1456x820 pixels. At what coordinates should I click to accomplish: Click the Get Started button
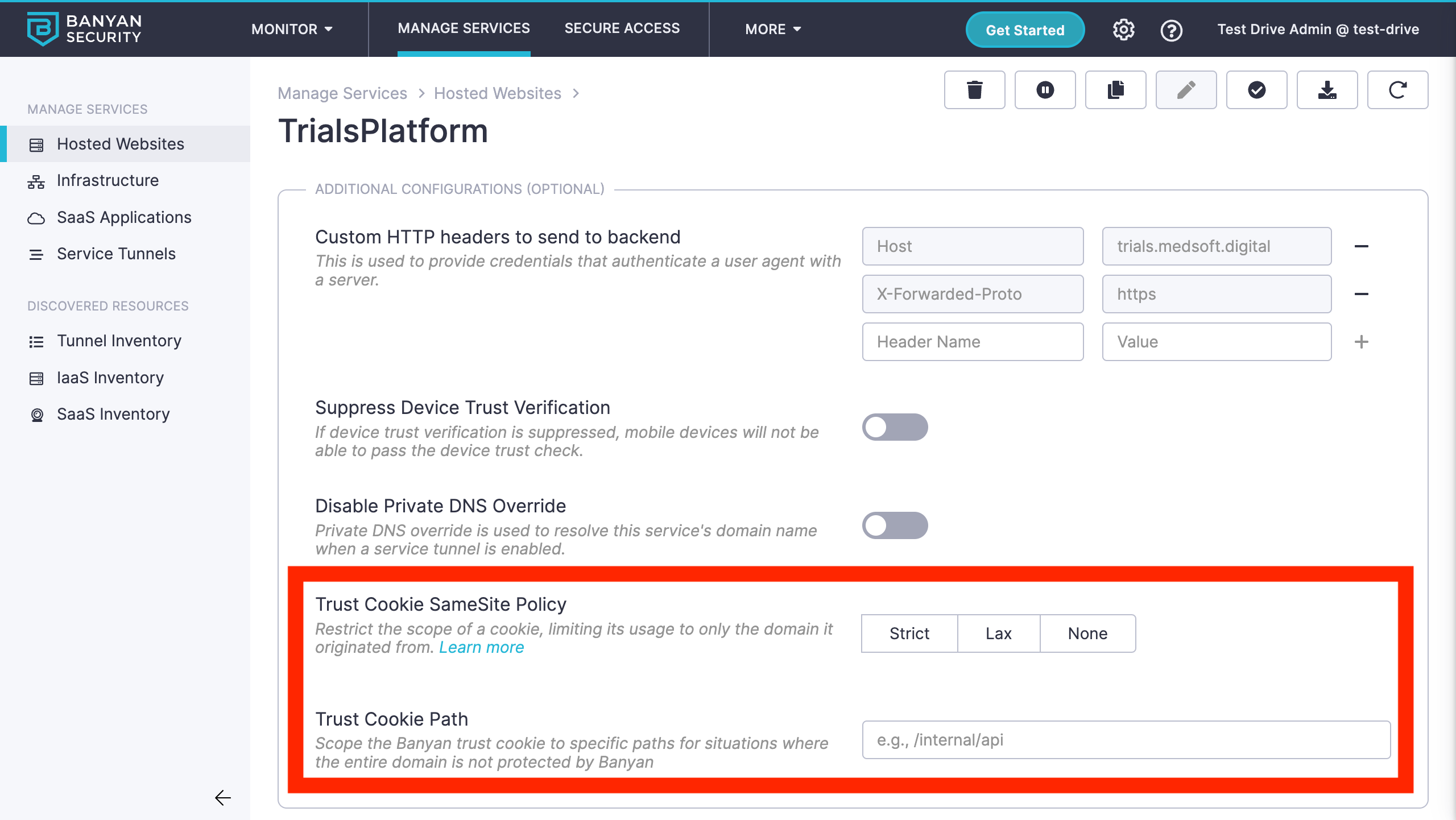coord(1025,30)
